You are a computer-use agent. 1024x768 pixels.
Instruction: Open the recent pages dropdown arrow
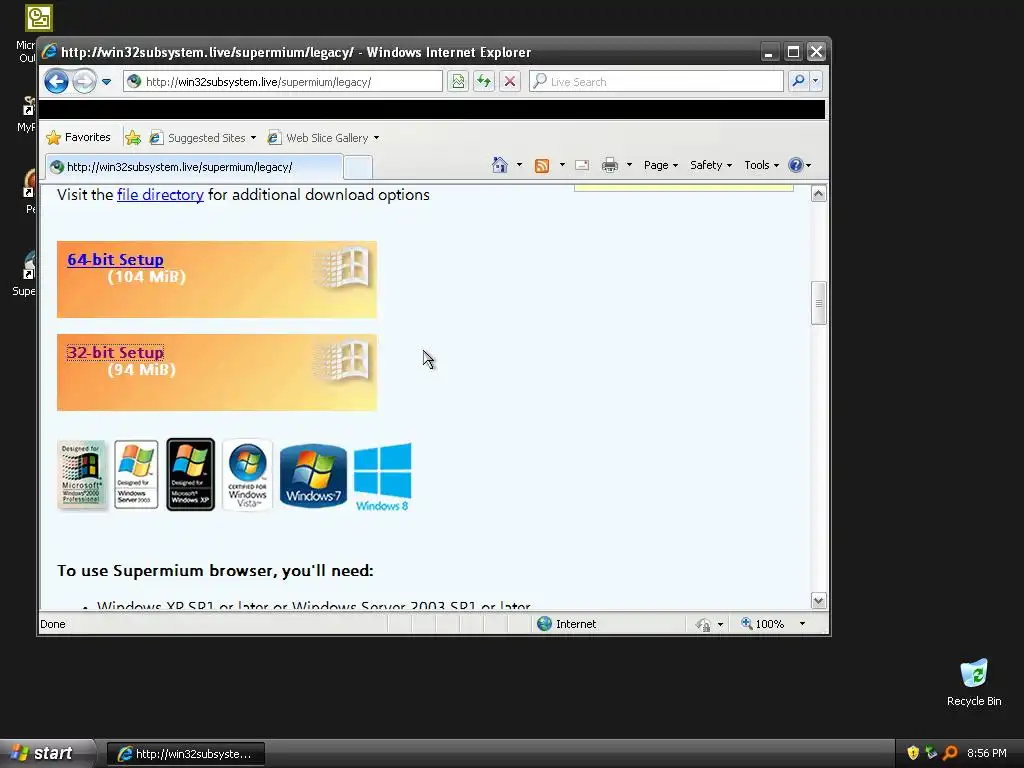click(x=106, y=82)
